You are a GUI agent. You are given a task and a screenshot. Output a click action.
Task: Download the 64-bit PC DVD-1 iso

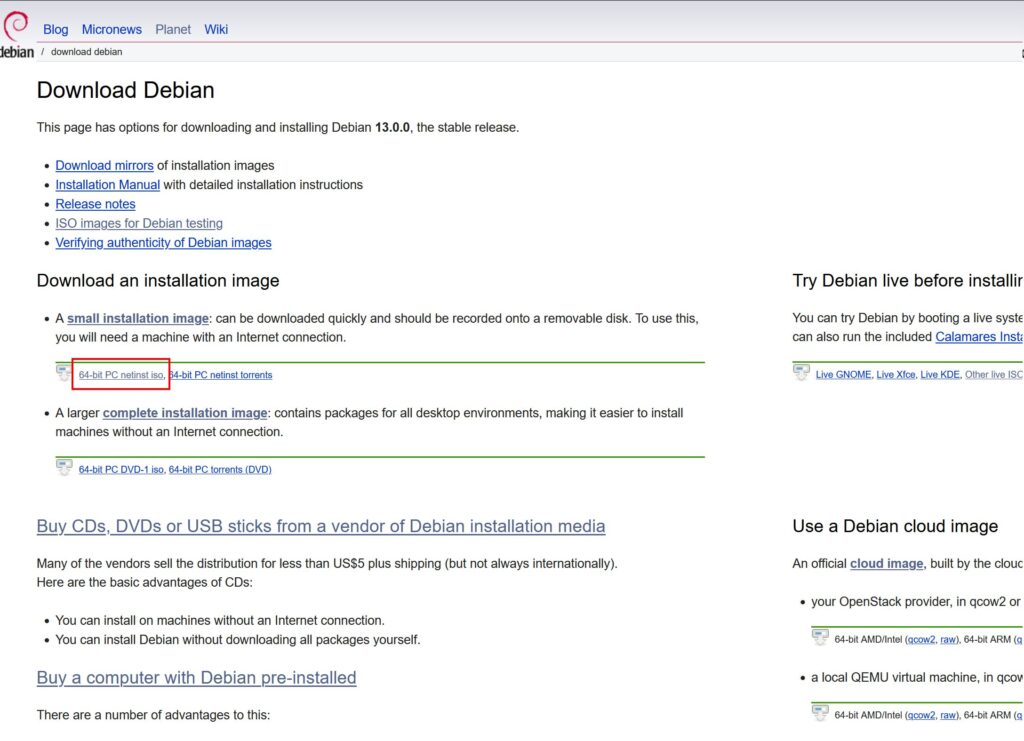(x=121, y=469)
